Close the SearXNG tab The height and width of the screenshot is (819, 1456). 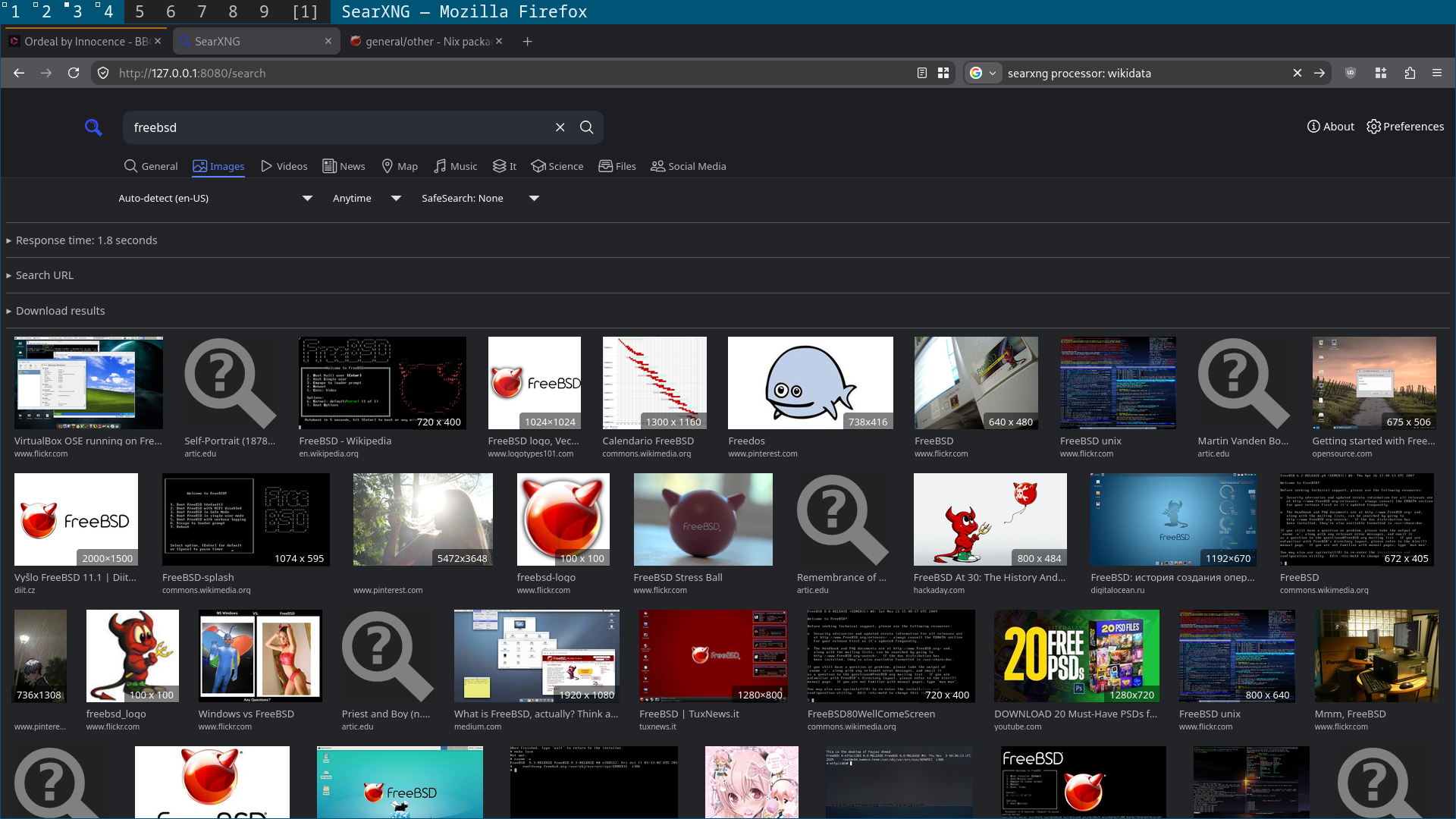(x=328, y=41)
